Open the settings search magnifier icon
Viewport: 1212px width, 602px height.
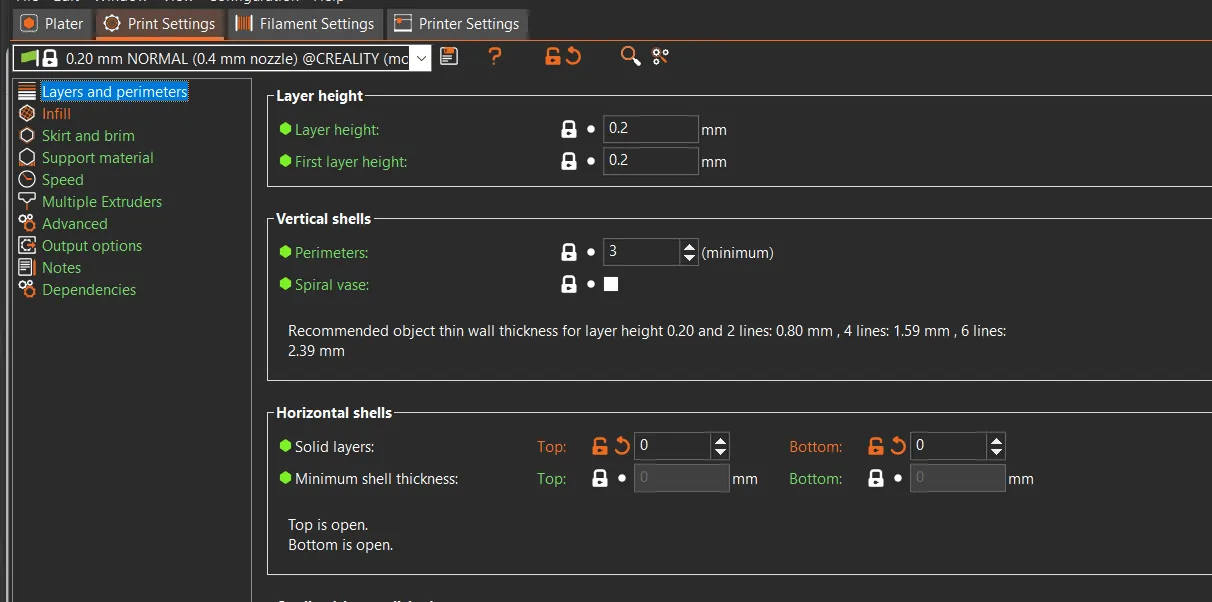630,57
